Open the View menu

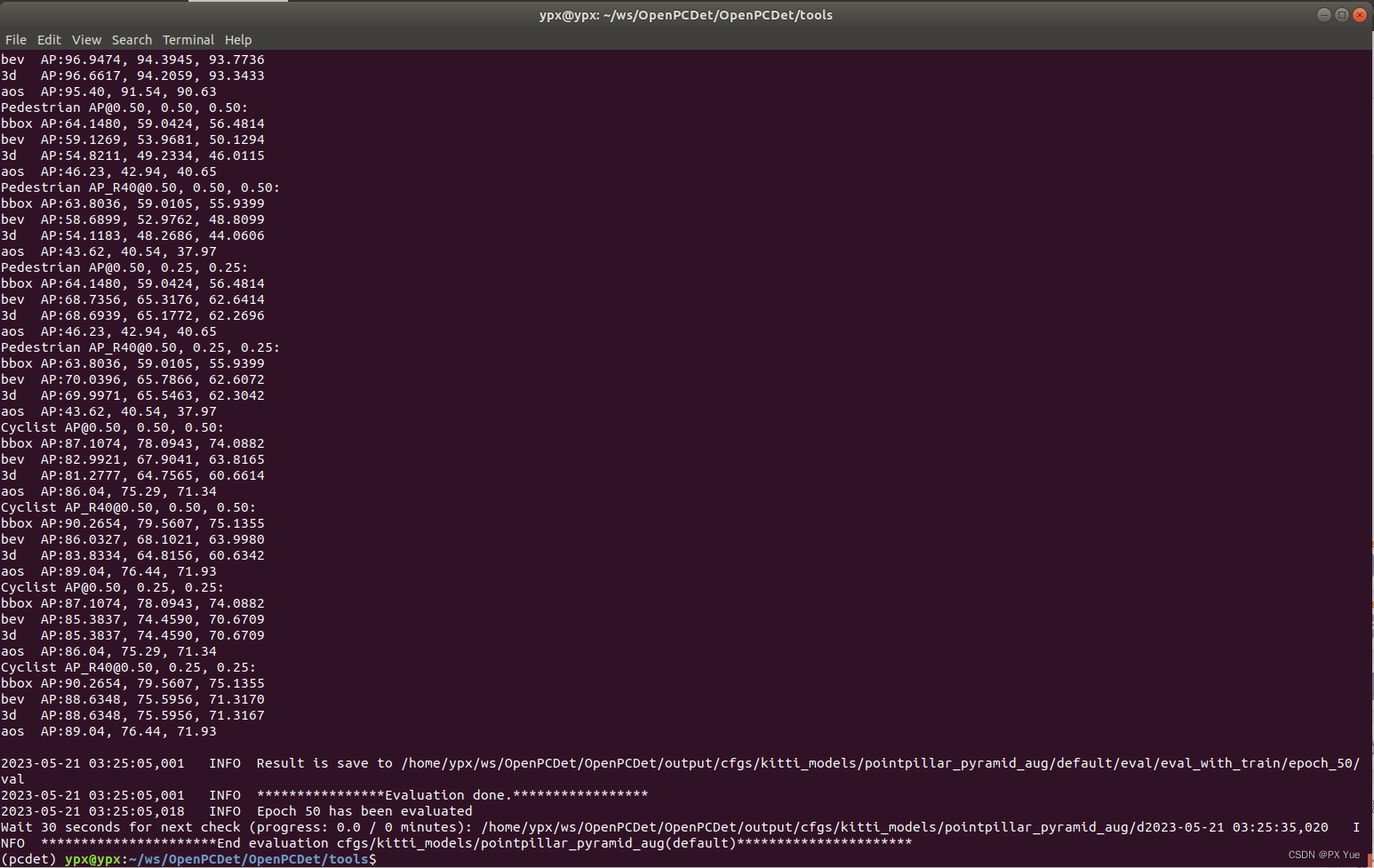click(86, 40)
